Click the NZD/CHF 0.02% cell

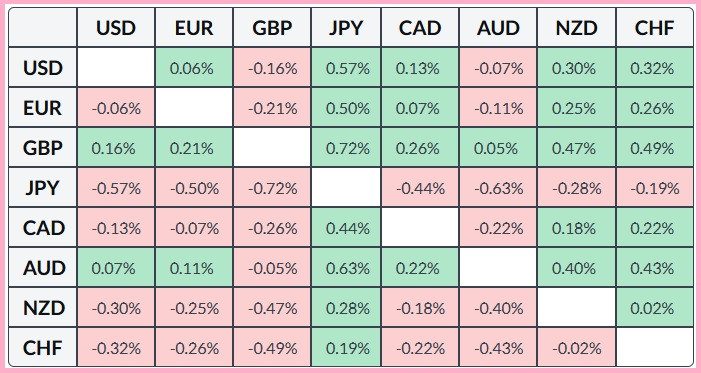tap(655, 308)
